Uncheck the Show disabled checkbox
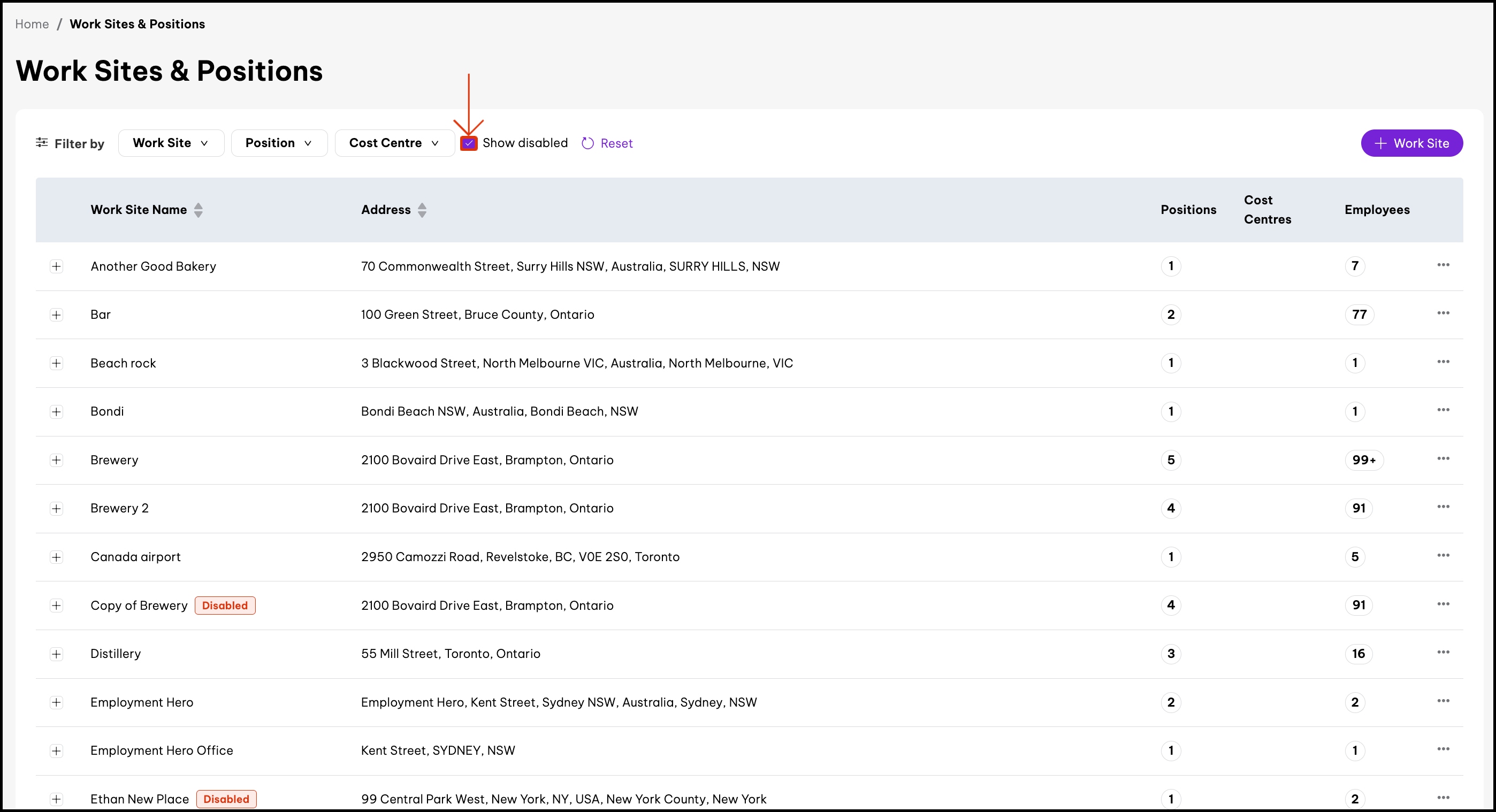 coord(469,143)
